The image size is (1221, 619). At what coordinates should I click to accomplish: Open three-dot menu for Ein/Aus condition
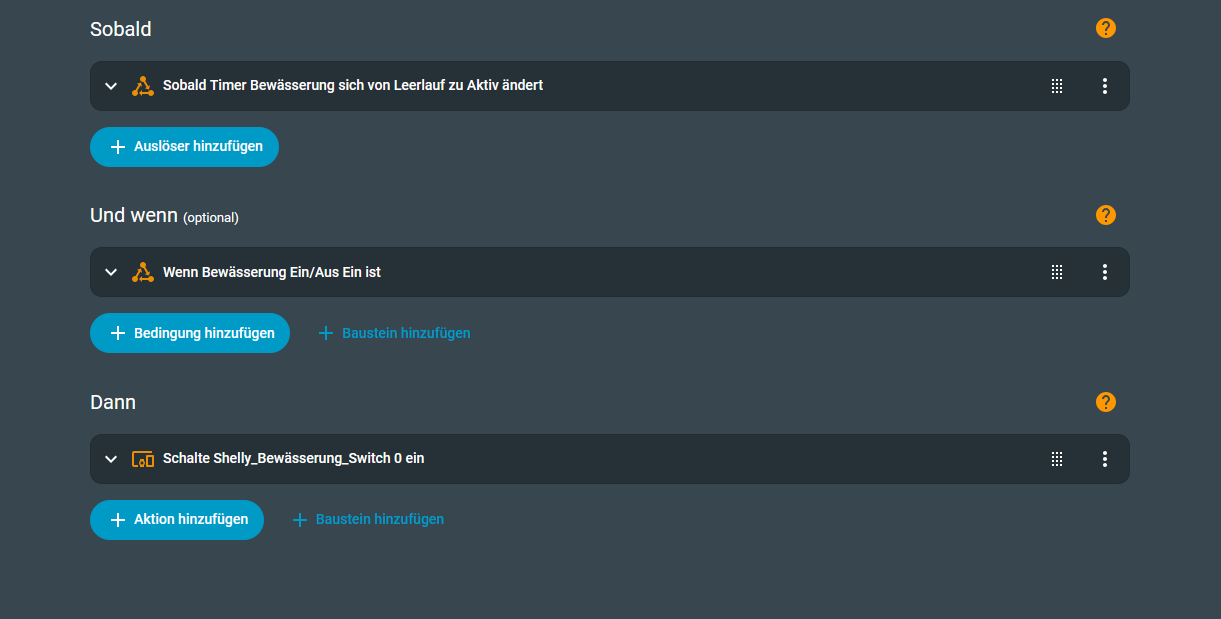(x=1105, y=272)
